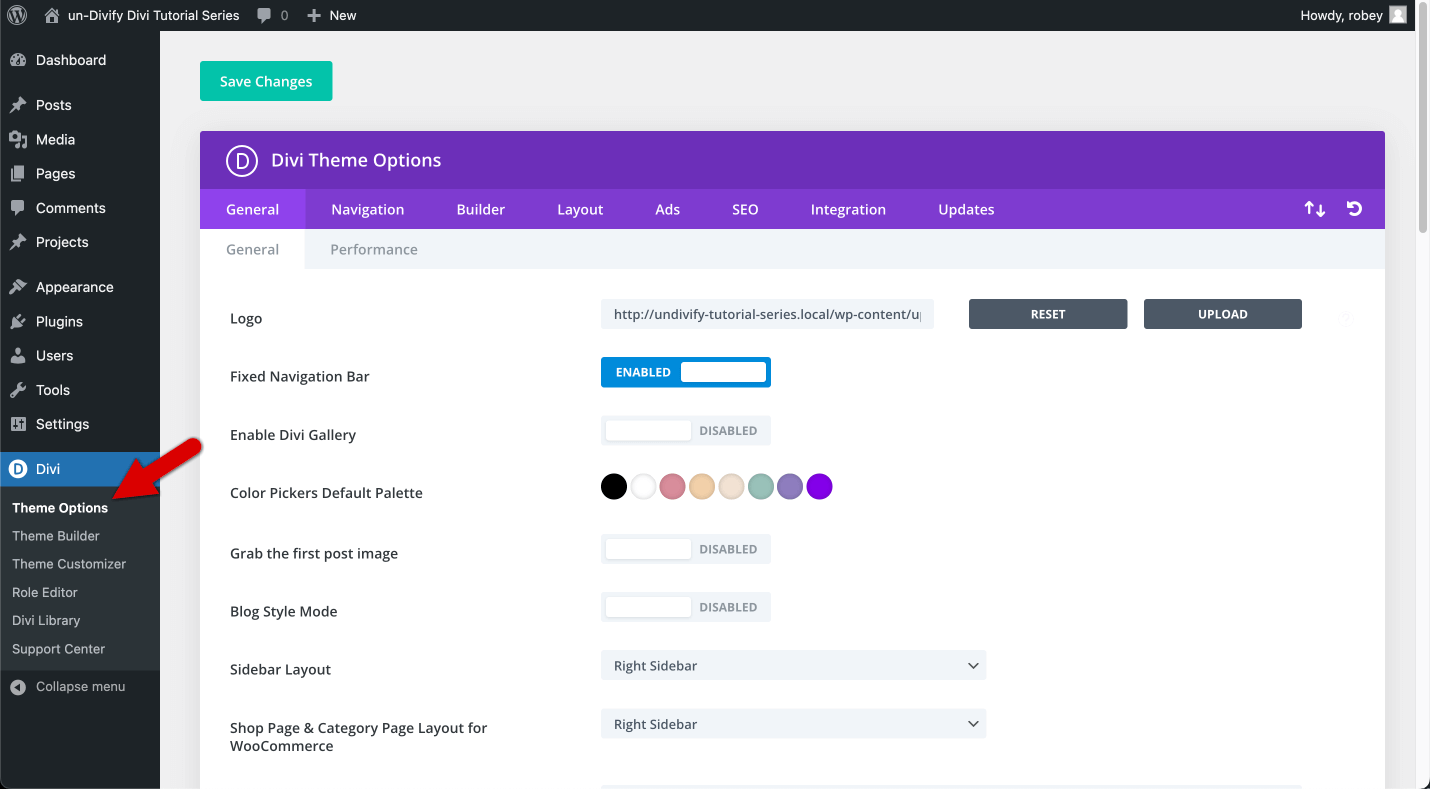Click the import/export arrows icon
Image resolution: width=1430 pixels, height=789 pixels.
click(x=1314, y=209)
